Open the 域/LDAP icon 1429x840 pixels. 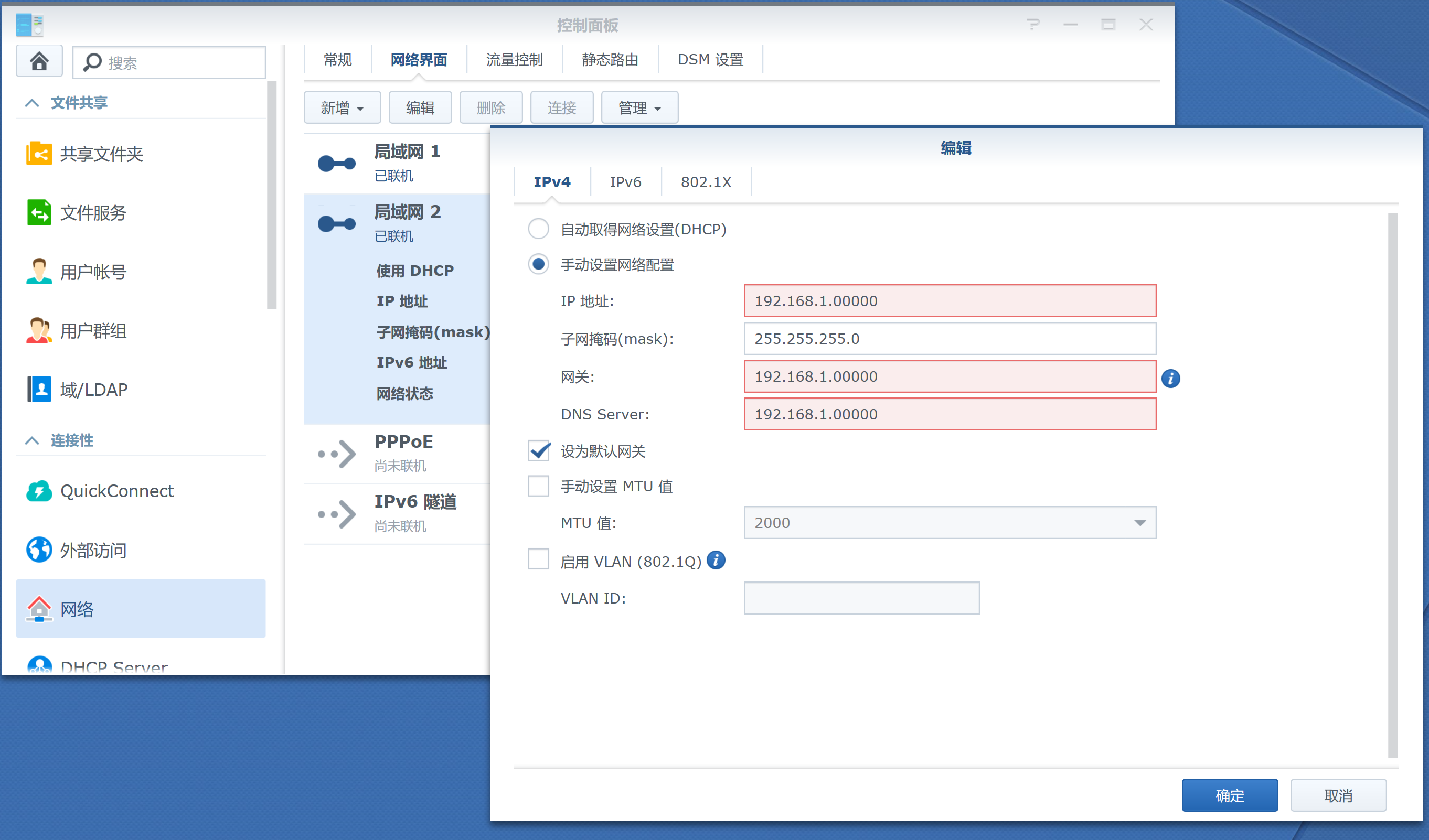coord(39,390)
